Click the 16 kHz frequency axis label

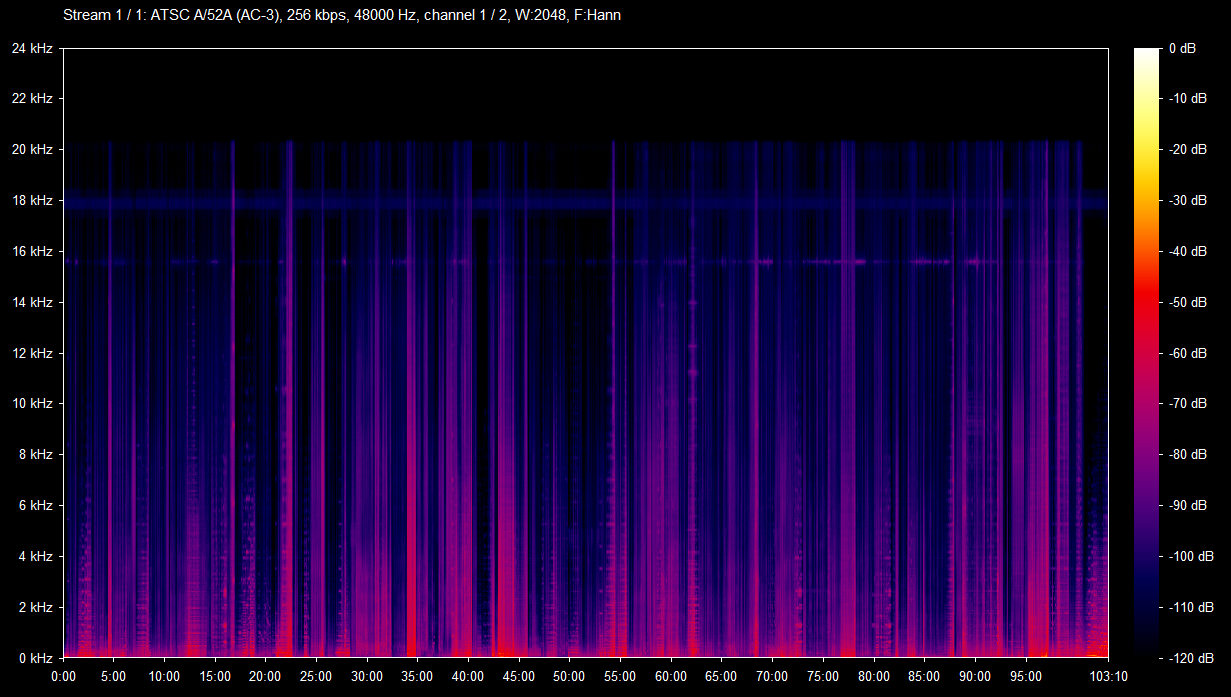point(32,252)
